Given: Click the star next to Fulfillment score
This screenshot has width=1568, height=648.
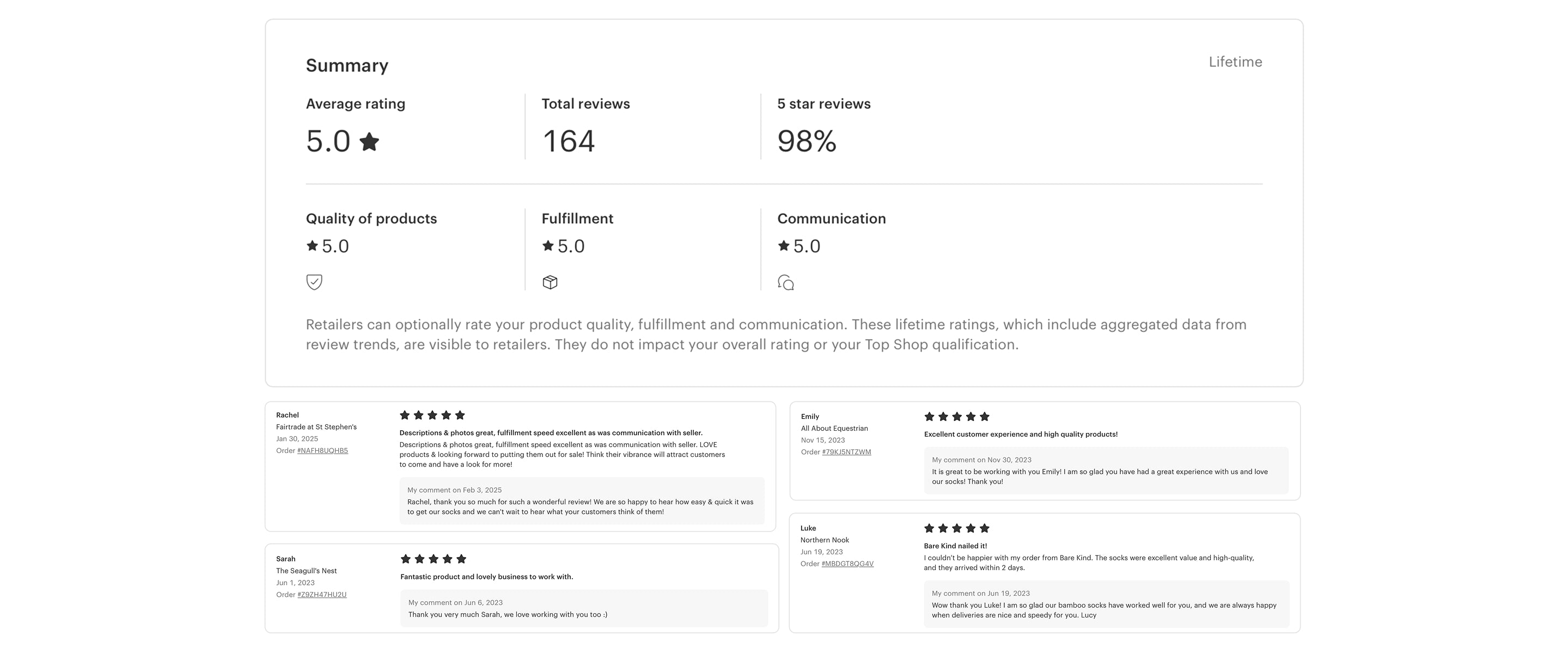Looking at the screenshot, I should [548, 245].
